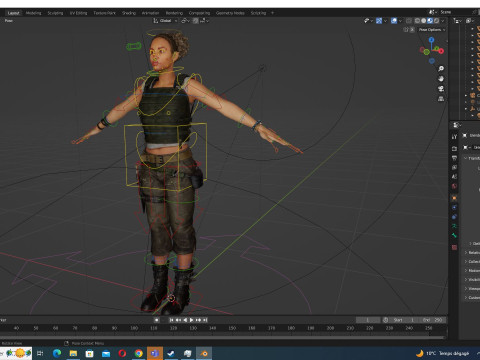The height and width of the screenshot is (360, 480).
Task: Launch Blender from Windows taskbar
Action: click(x=204, y=353)
